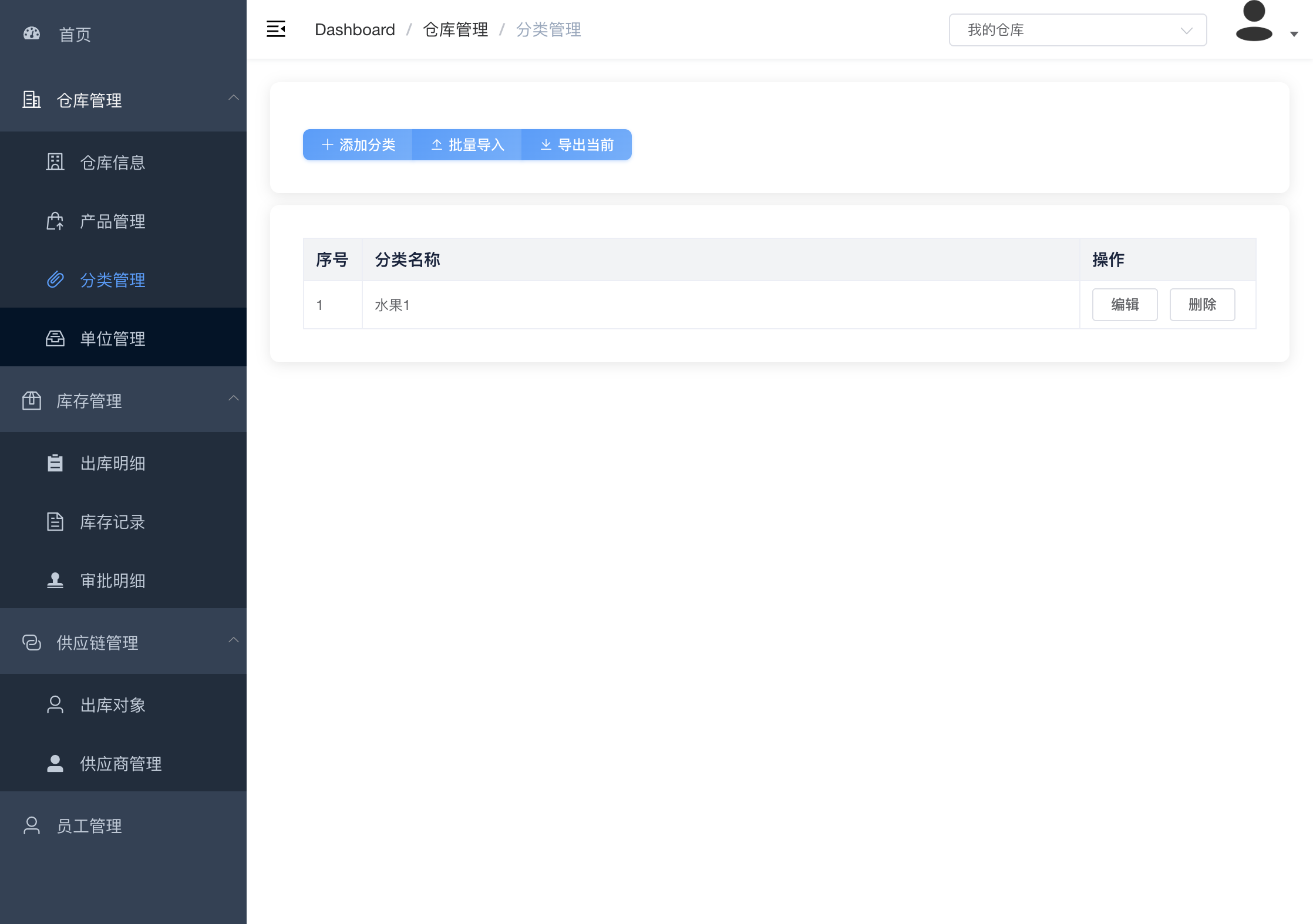
Task: Open the avatar dropdown caret arrow
Action: tap(1294, 34)
